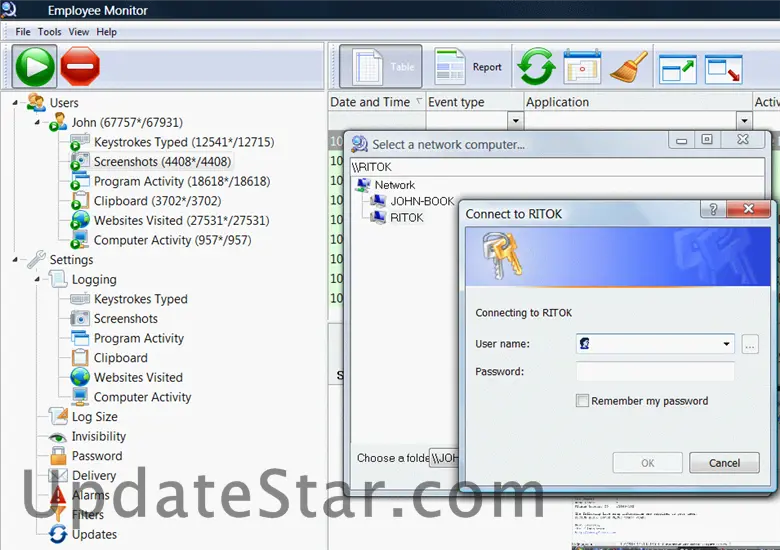780x550 pixels.
Task: Enable Remember my password checkbox
Action: 583,401
